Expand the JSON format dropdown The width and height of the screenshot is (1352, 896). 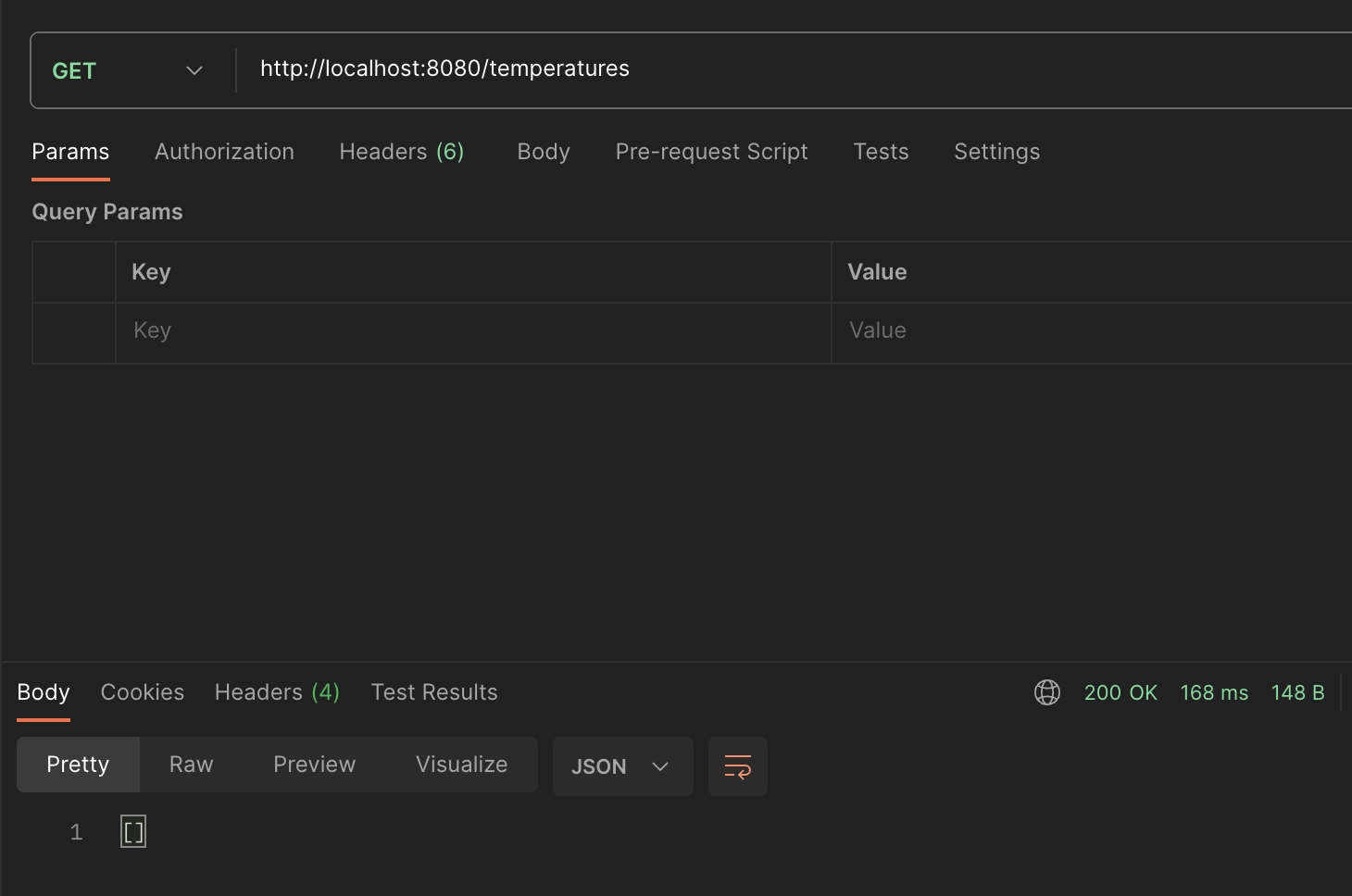pos(621,766)
